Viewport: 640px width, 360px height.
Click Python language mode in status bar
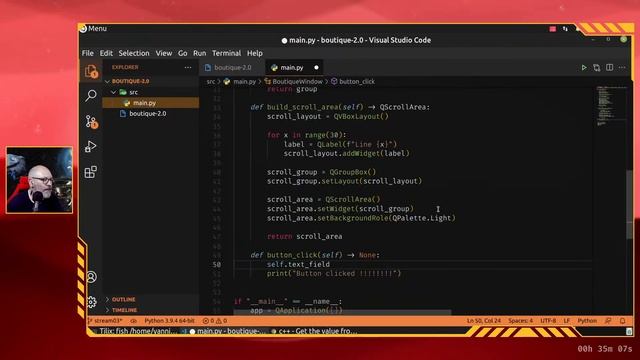pos(587,321)
